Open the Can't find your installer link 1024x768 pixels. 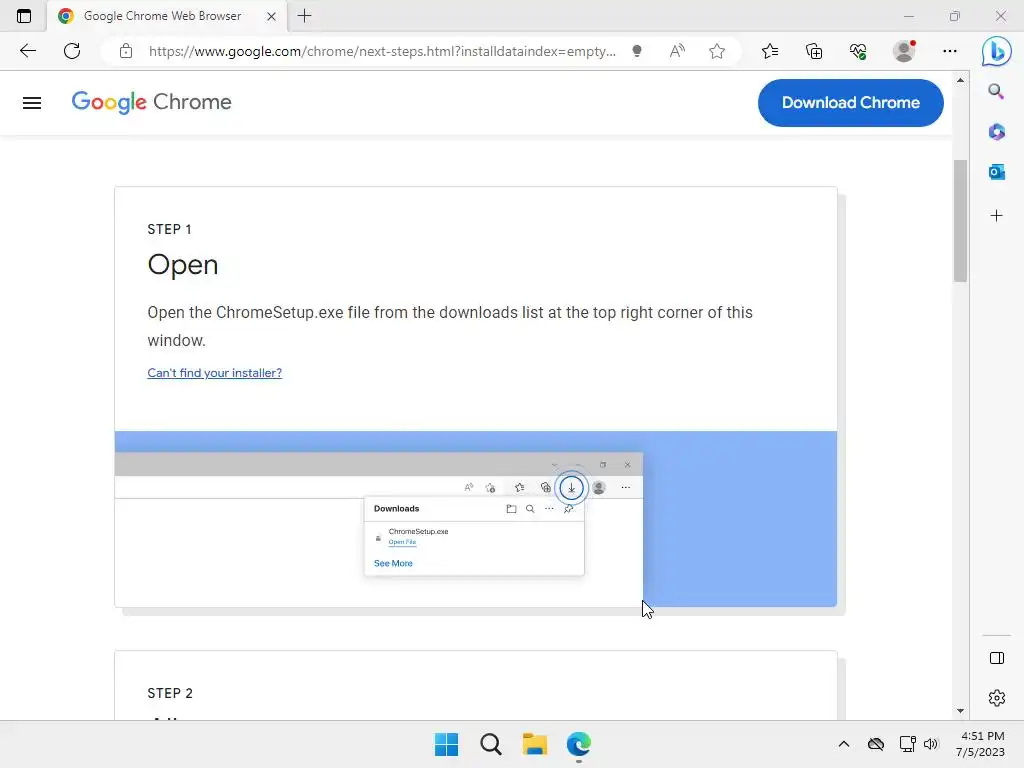pos(214,373)
